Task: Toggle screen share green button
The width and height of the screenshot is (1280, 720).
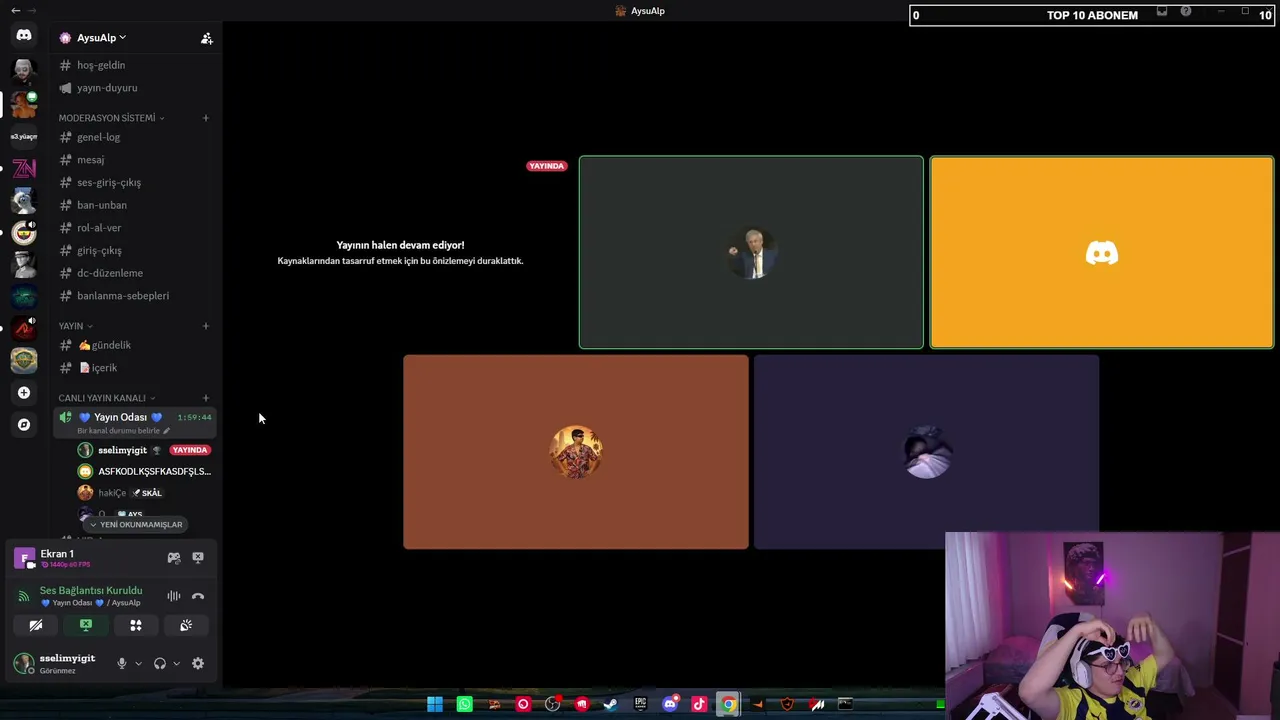Action: pos(86,625)
